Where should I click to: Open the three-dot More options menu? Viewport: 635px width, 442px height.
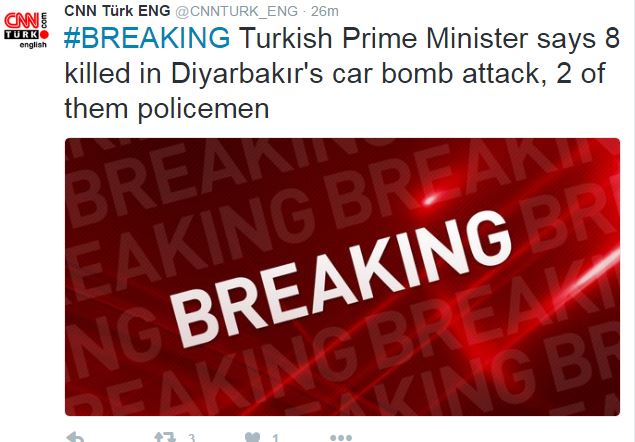pos(341,438)
